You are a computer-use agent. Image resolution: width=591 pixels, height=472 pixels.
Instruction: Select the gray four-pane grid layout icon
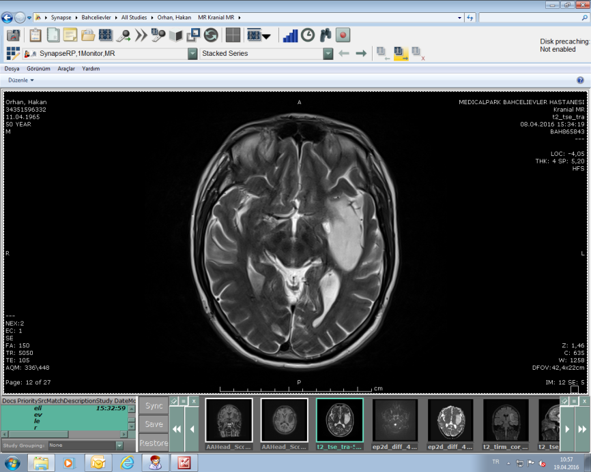(x=233, y=35)
